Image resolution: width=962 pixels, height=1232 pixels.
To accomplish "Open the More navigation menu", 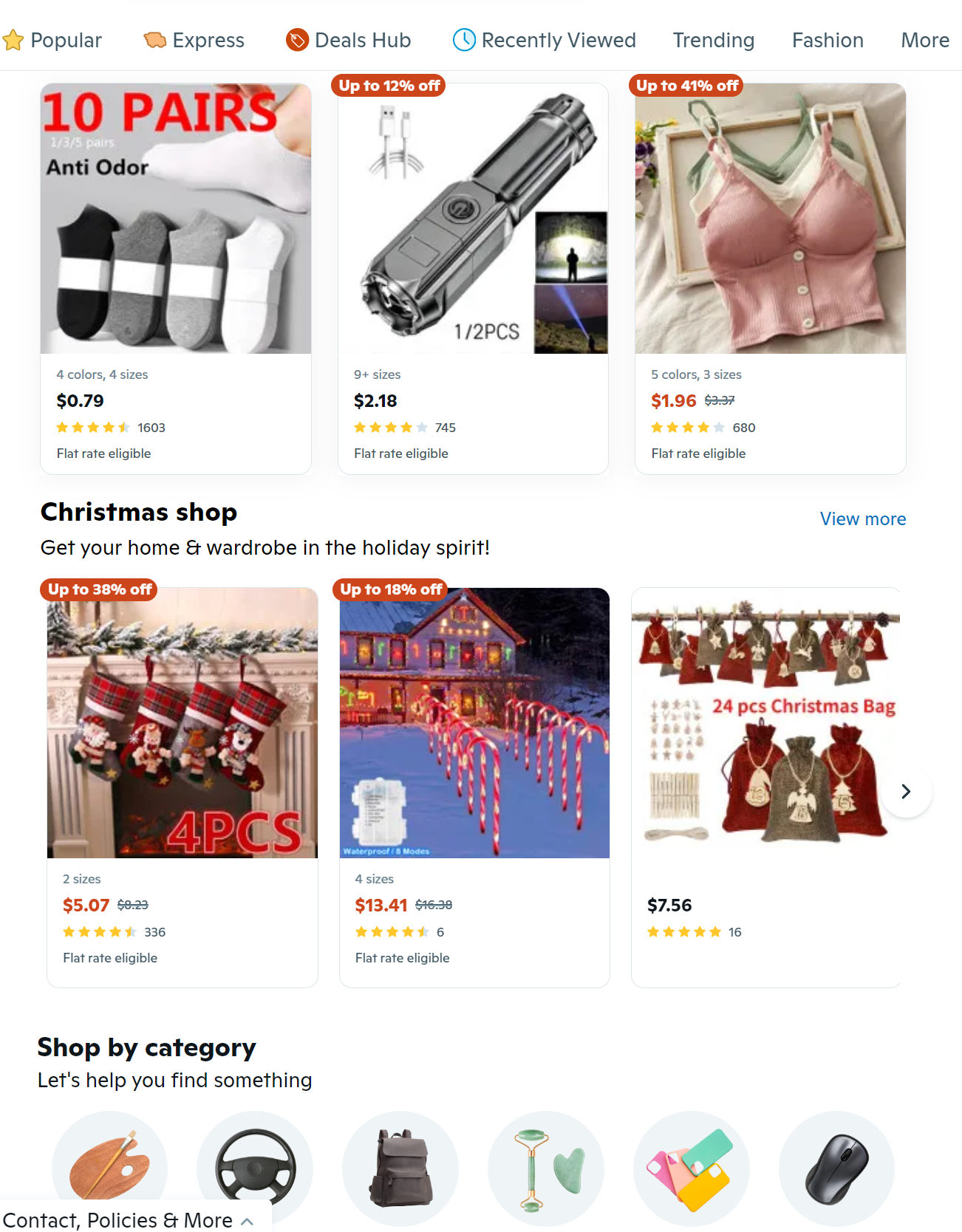I will [925, 40].
